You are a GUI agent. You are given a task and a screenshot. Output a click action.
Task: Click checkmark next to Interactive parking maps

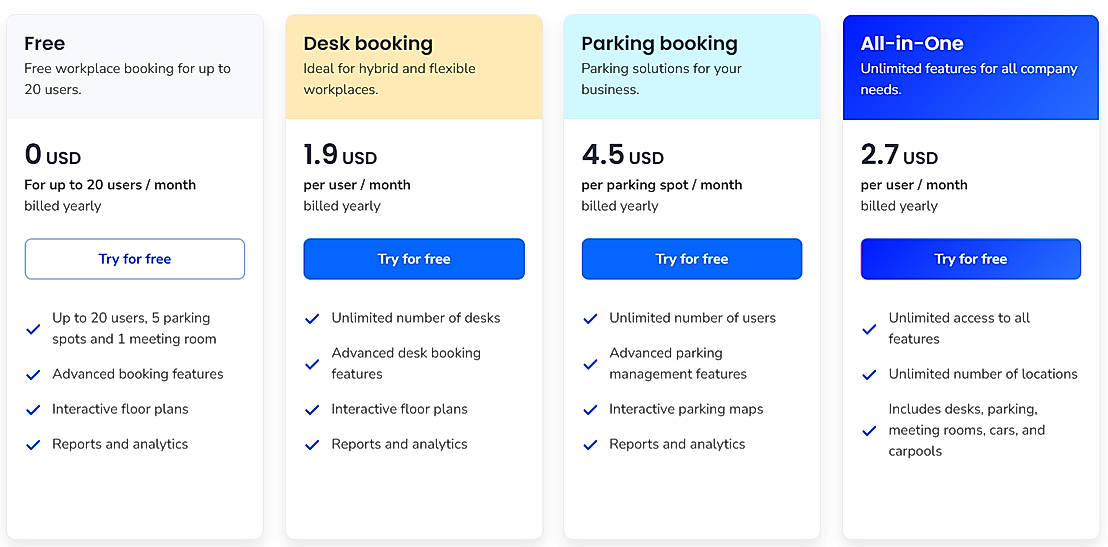coord(590,410)
